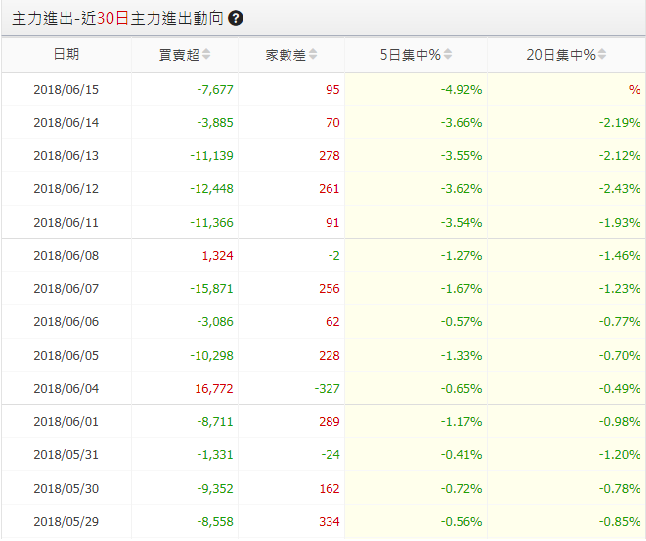Click the 買賣超 value -12,448

tap(212, 189)
